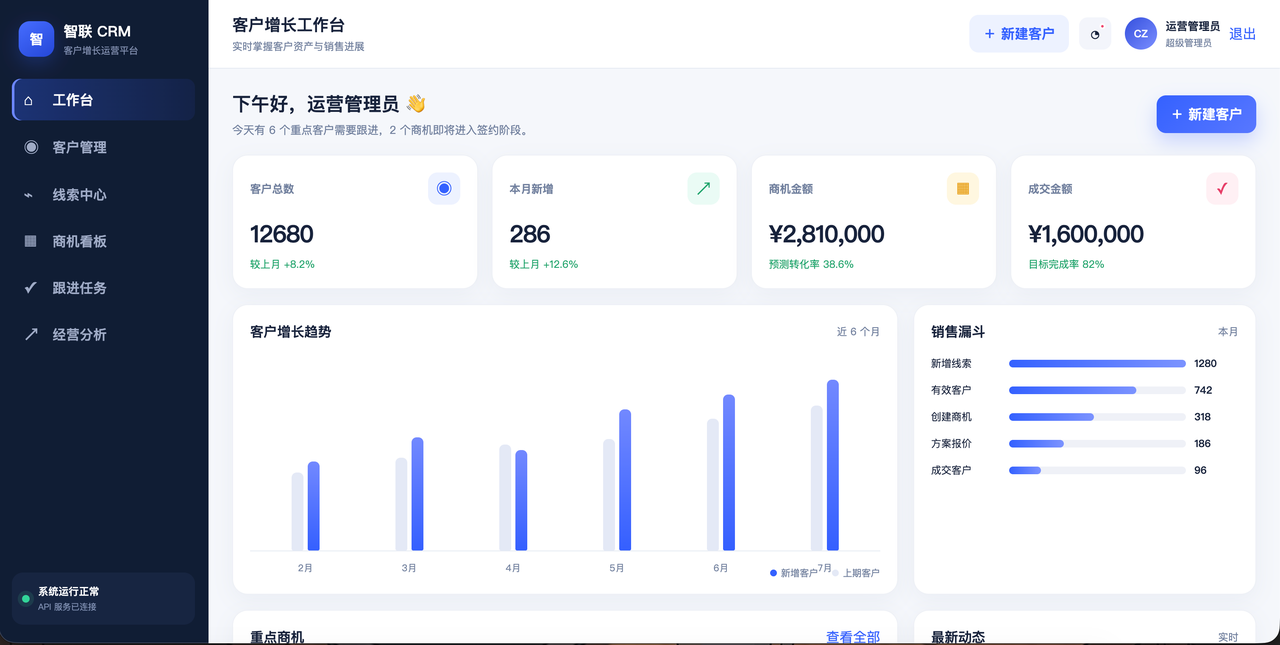Click the 预测转化率 38.6% text

pyautogui.click(x=811, y=265)
